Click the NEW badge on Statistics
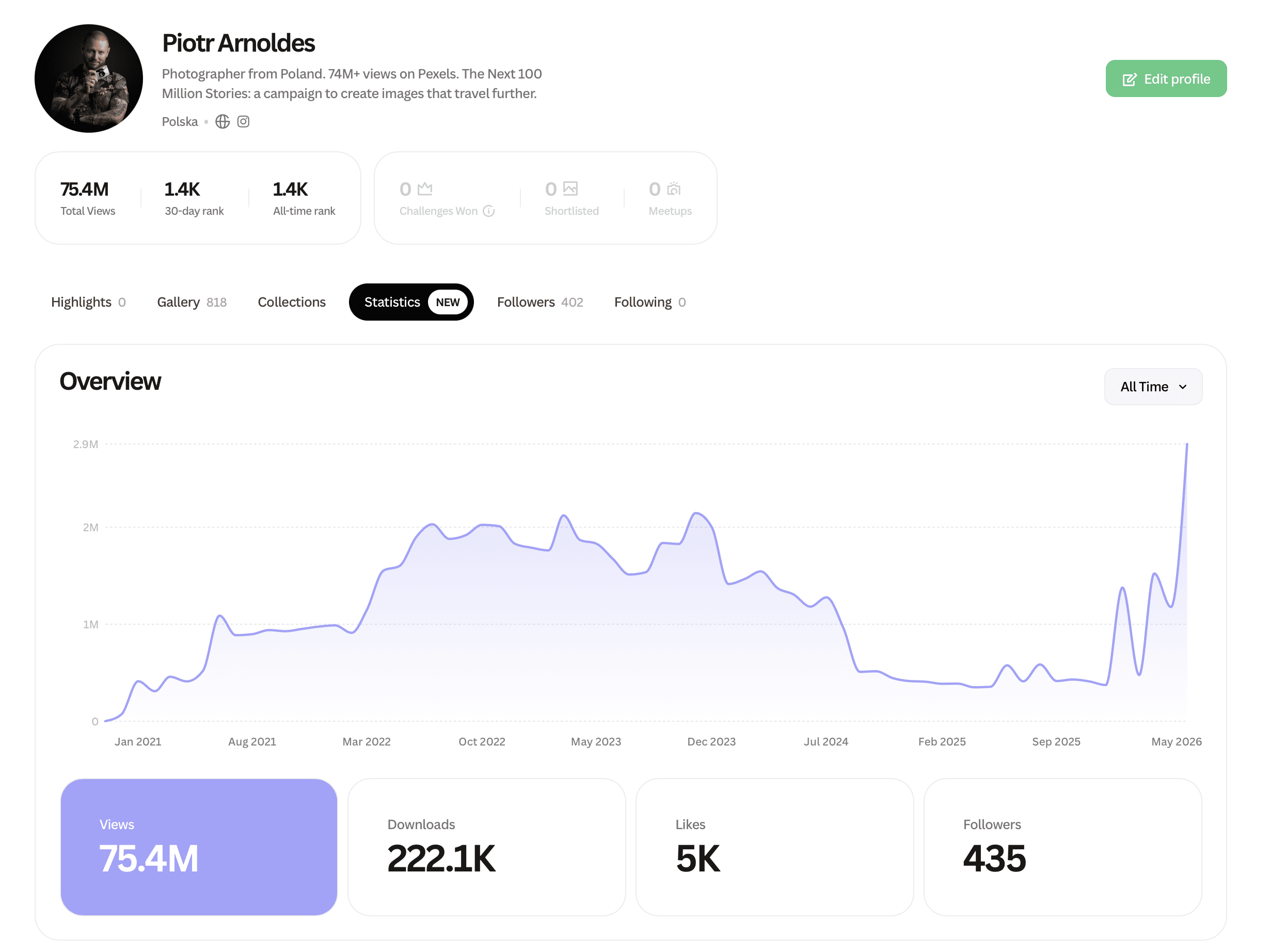This screenshot has height=952, width=1270. pyautogui.click(x=447, y=302)
